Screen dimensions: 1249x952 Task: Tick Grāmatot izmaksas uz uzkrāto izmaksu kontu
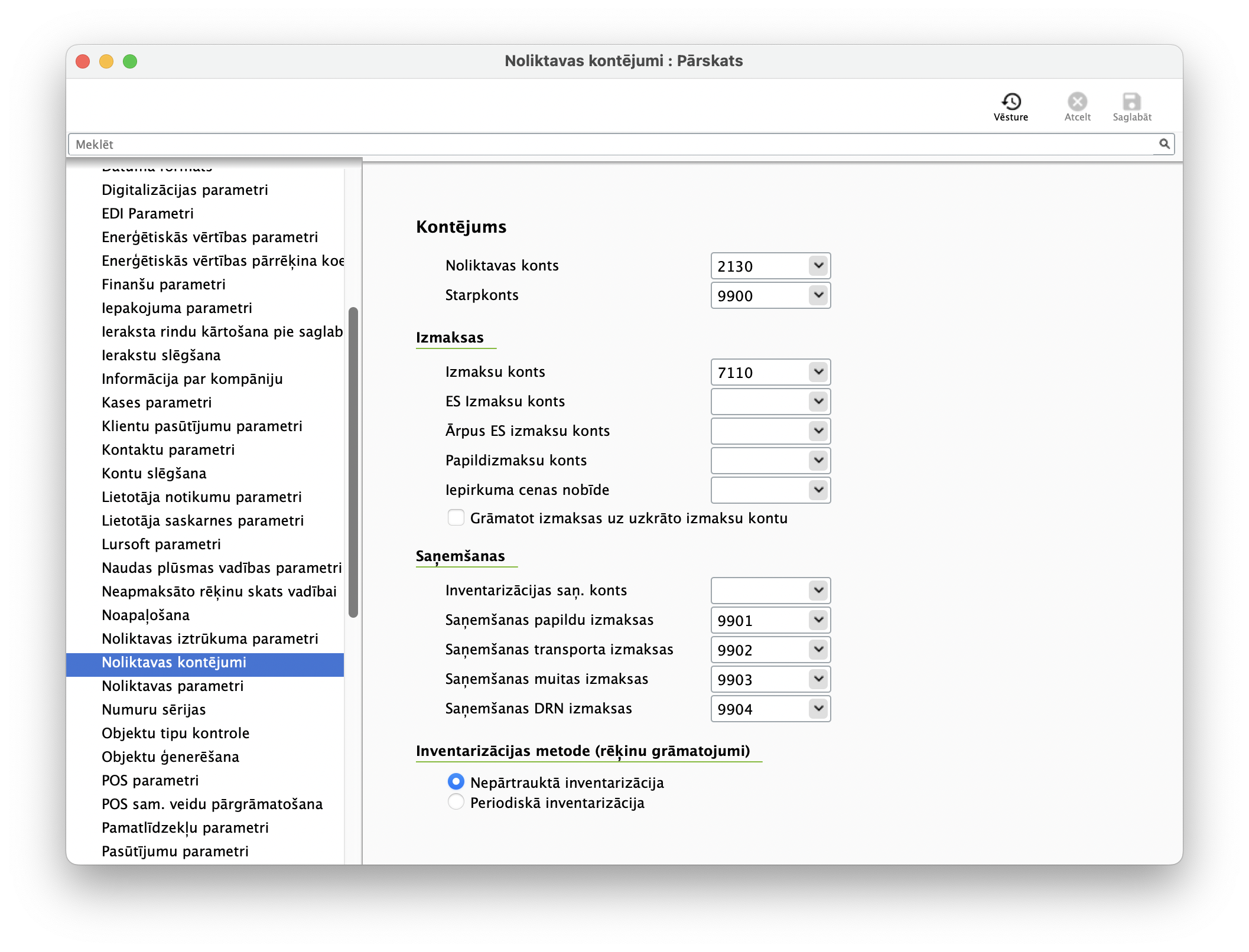(456, 518)
